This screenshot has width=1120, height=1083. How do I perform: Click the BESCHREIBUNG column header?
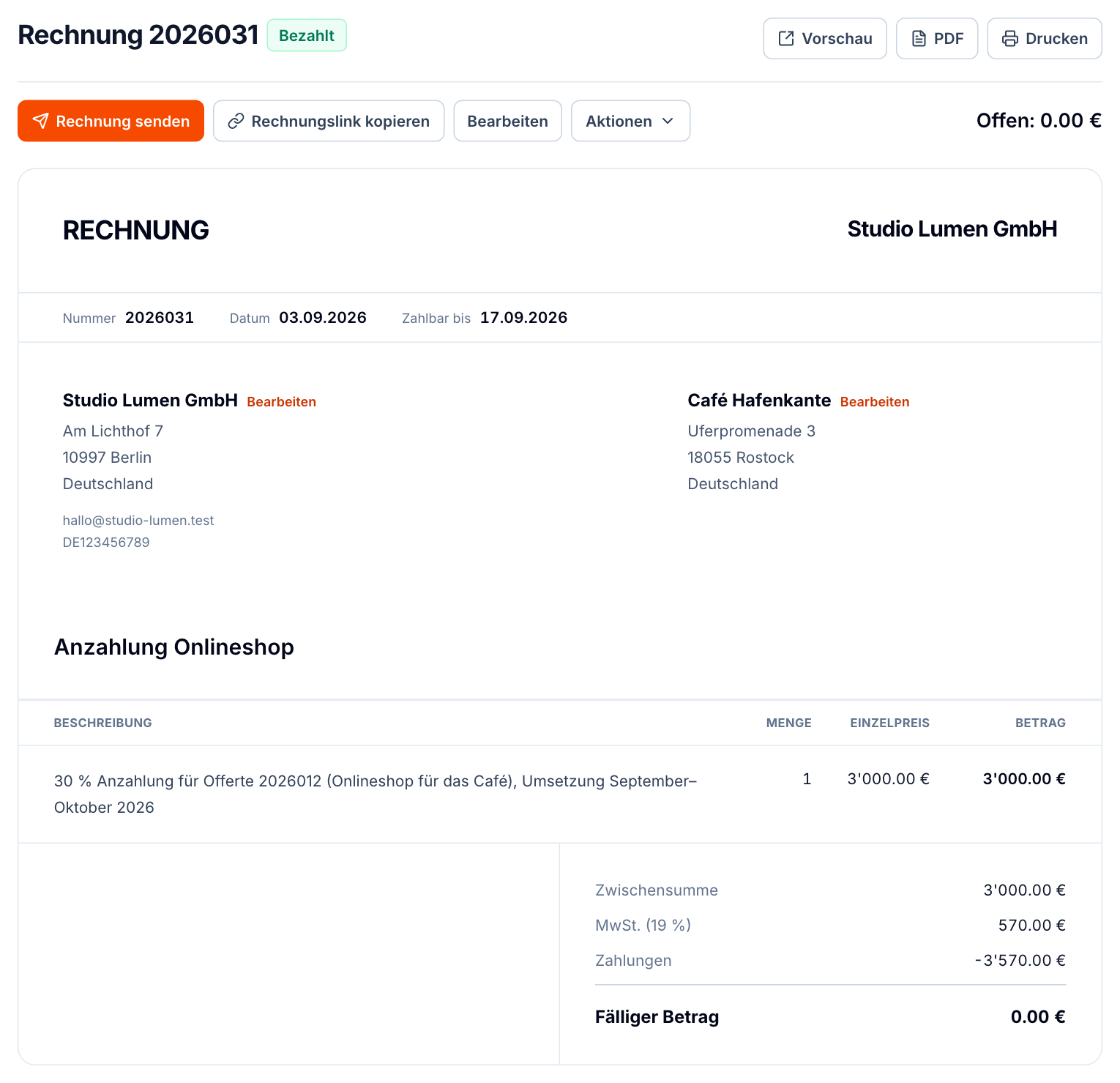(103, 723)
